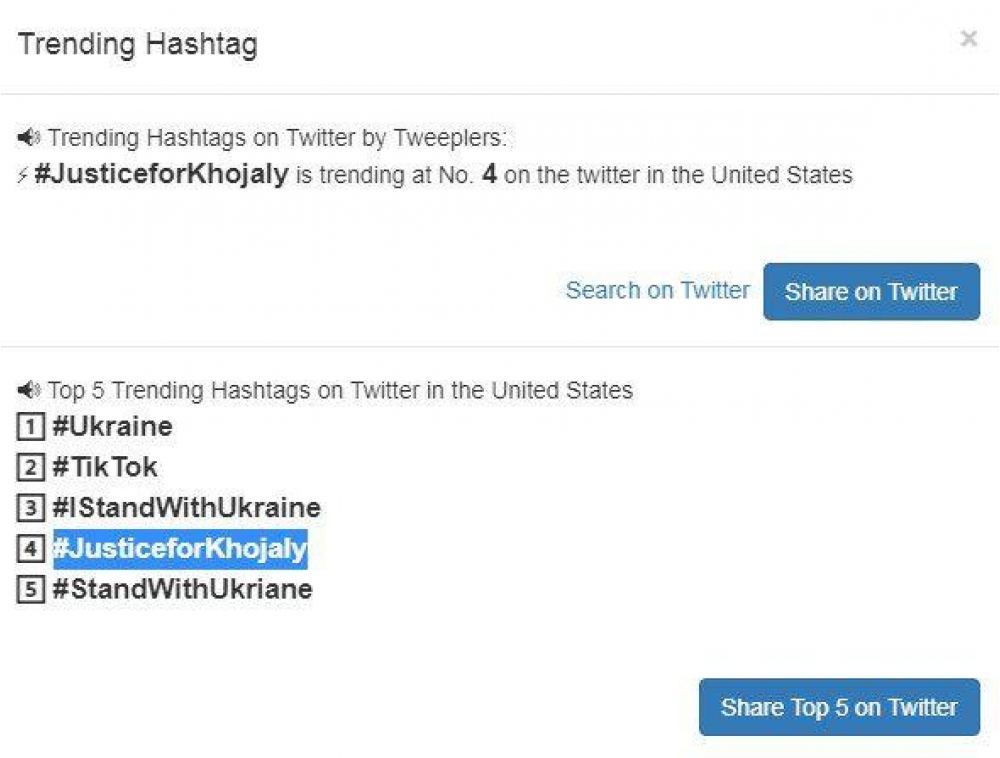This screenshot has width=1000, height=758.
Task: Select the #TikTok hashtag entry
Action: (105, 467)
